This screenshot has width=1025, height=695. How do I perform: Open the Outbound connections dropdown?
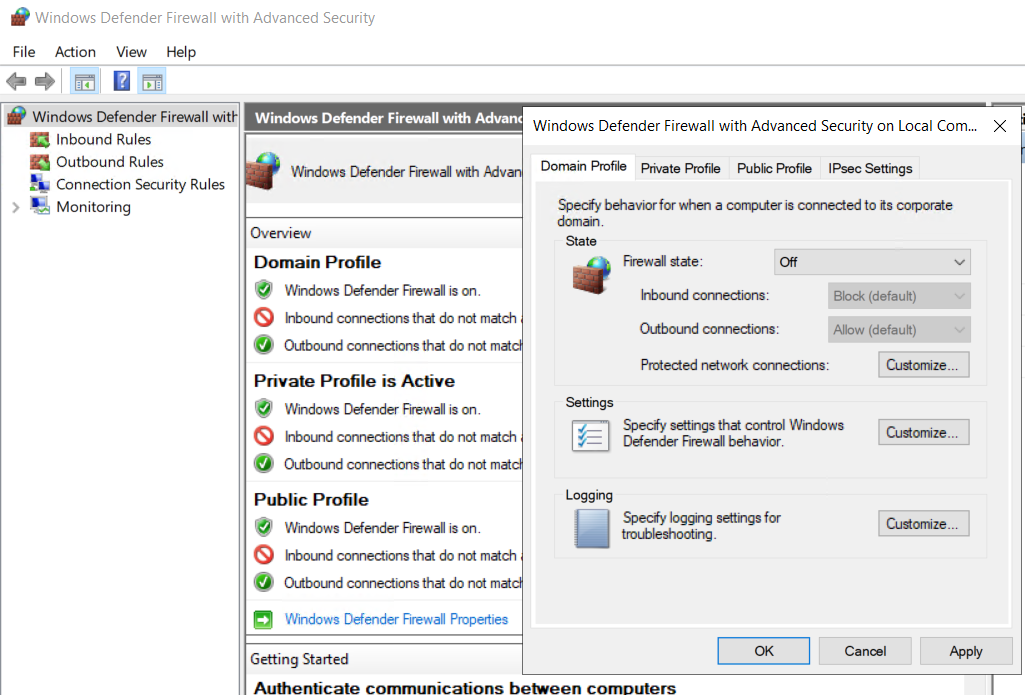[x=899, y=330]
